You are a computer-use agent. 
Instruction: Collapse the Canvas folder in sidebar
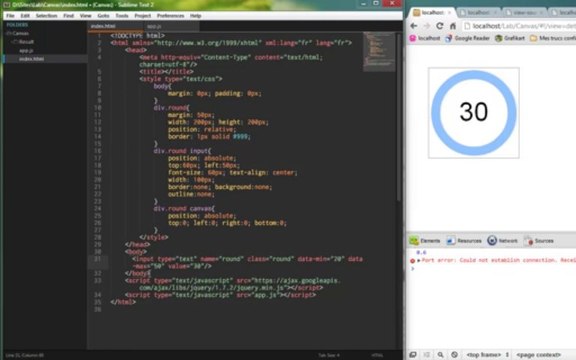coord(8,33)
